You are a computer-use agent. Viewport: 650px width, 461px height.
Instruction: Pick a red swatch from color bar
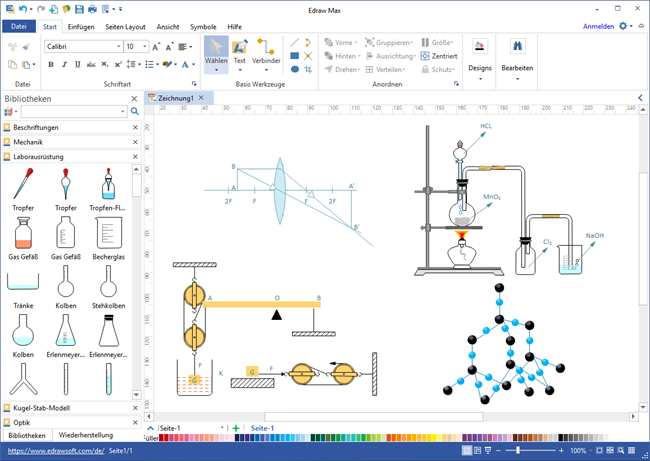pos(162,437)
